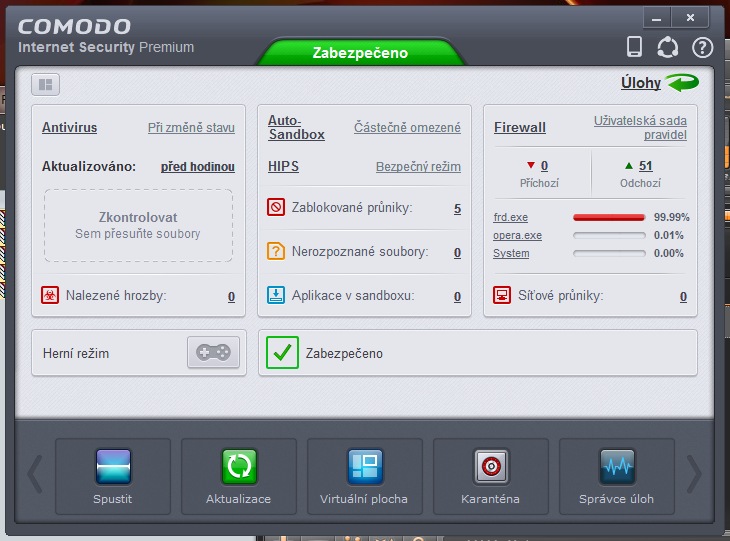Open the Aktualizace update icon
This screenshot has height=541, width=730.
(x=238, y=468)
